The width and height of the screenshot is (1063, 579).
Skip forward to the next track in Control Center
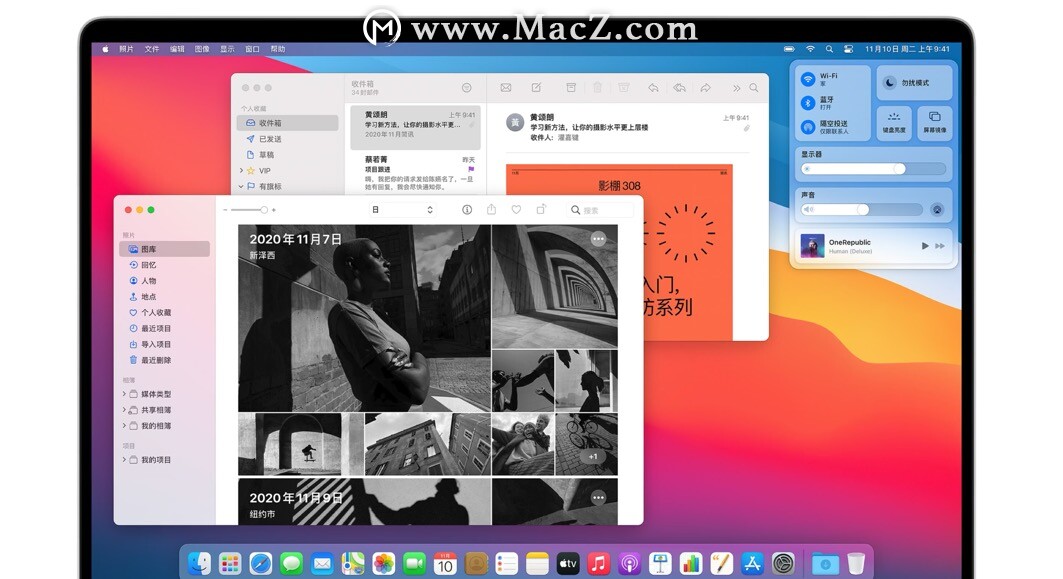[x=940, y=245]
